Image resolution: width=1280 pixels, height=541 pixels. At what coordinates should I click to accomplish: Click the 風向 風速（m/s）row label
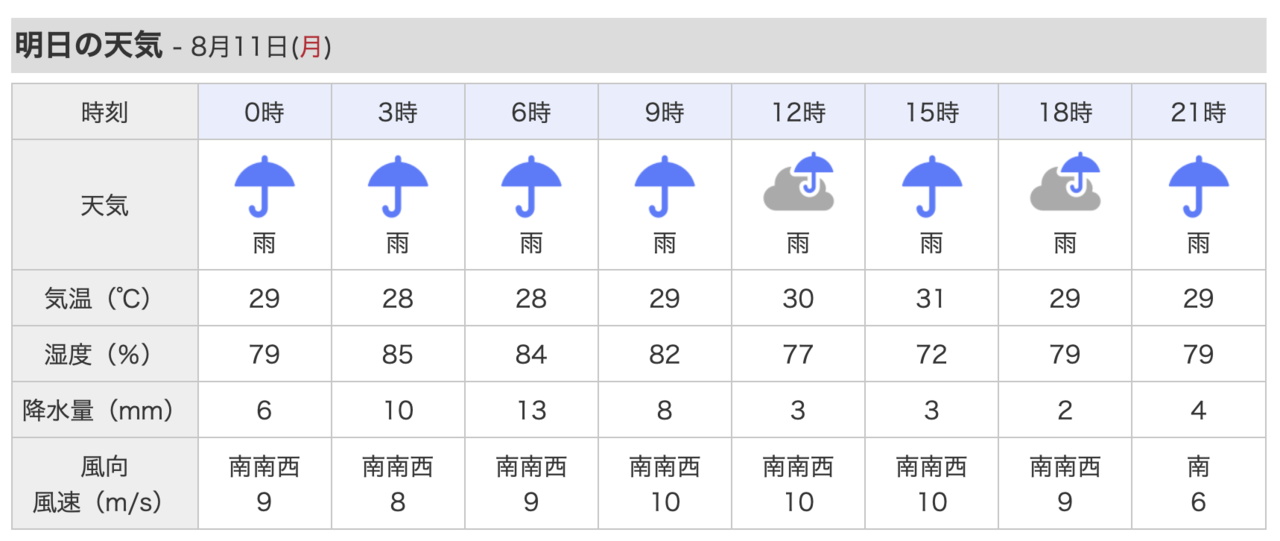tap(105, 484)
